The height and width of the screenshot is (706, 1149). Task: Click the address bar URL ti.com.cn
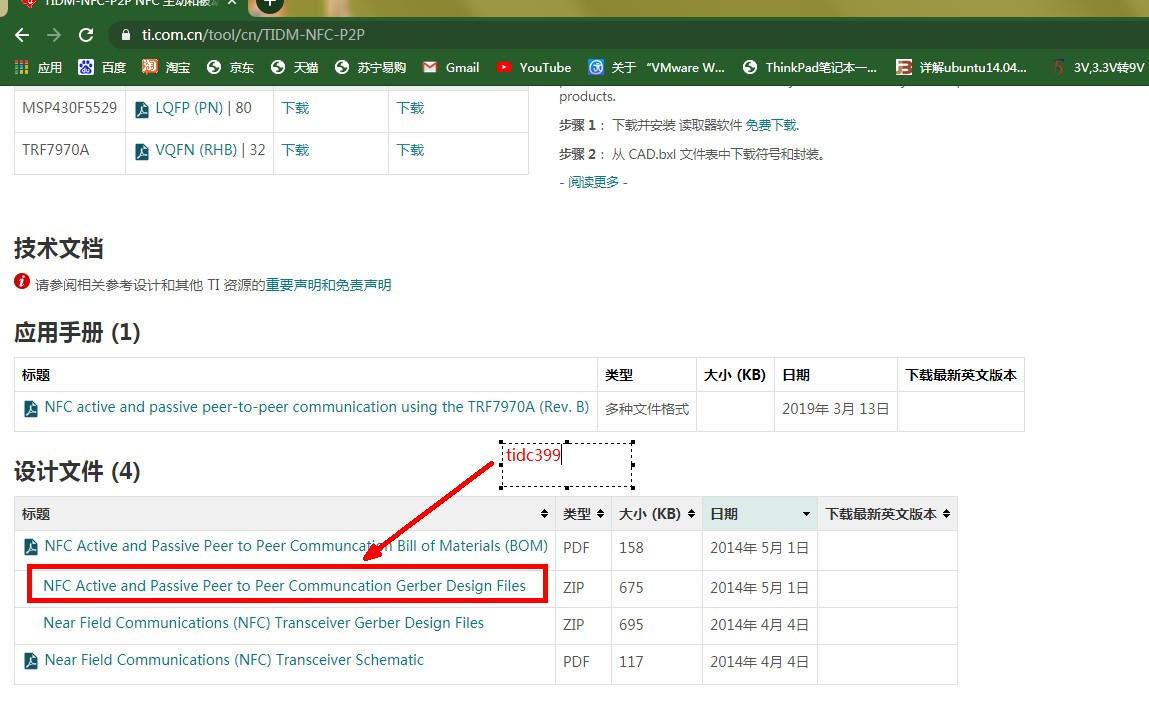(253, 35)
